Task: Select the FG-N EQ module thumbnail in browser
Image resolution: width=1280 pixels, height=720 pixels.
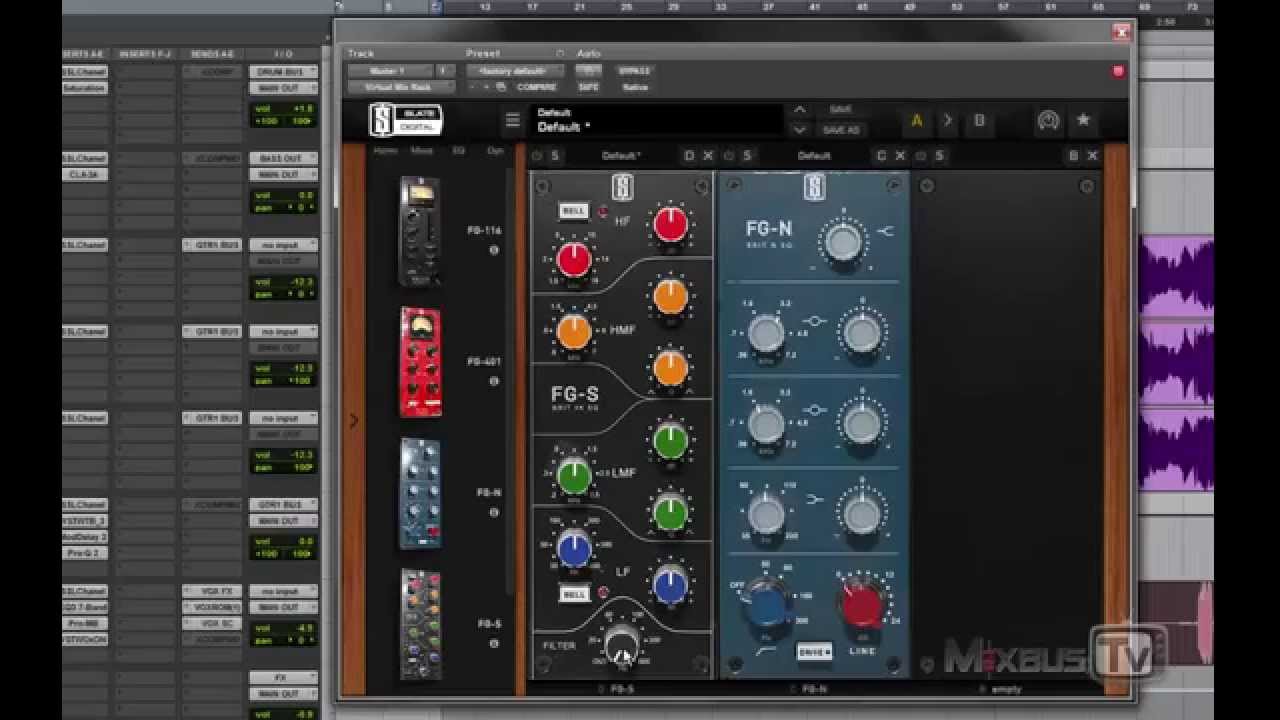Action: click(x=420, y=493)
